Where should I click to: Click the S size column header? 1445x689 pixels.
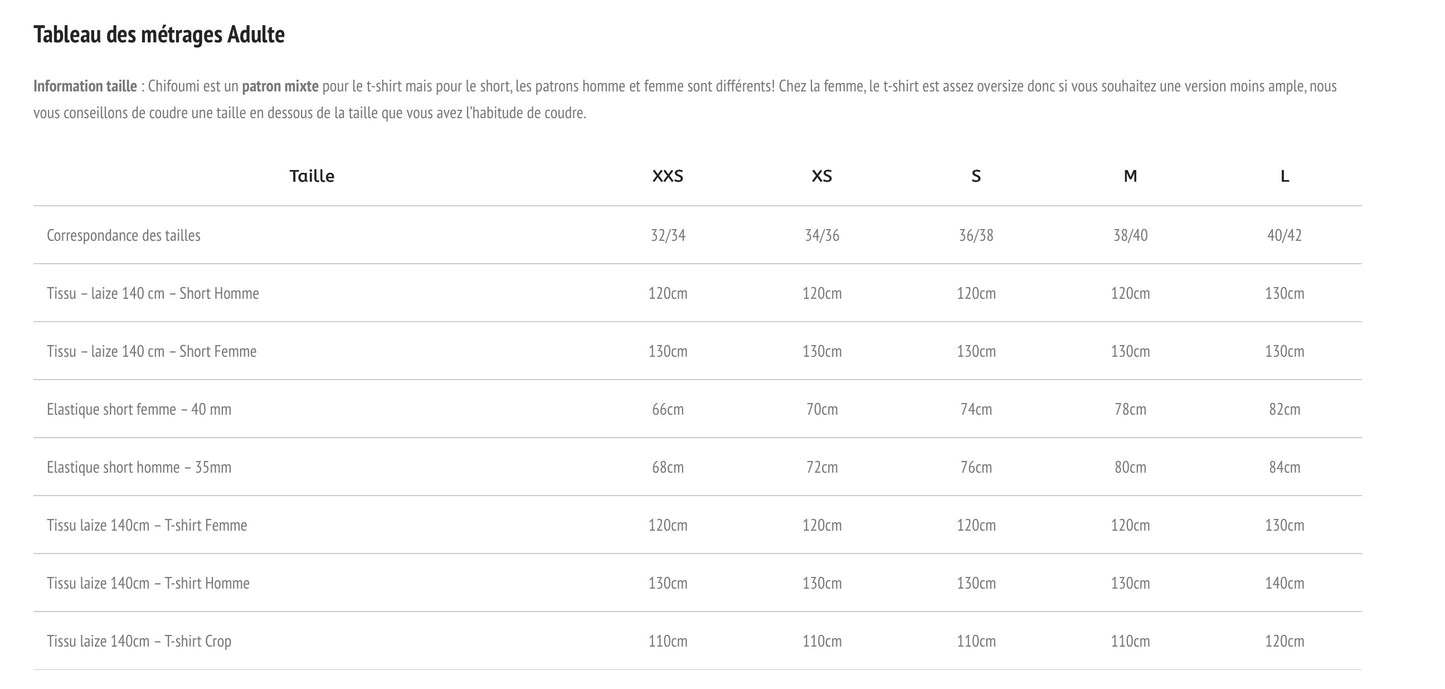pos(976,176)
